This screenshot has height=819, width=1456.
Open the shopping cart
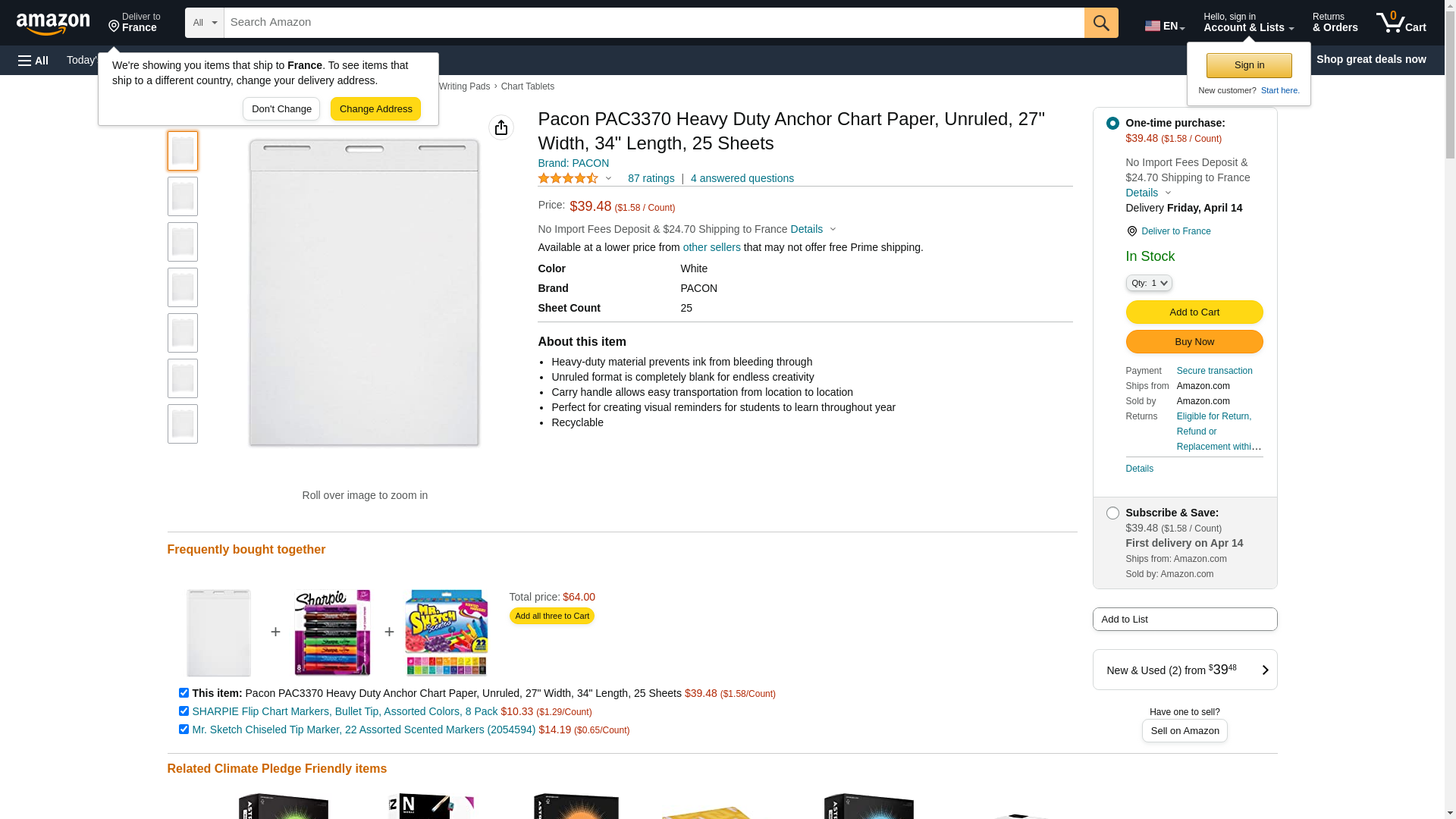1401,23
